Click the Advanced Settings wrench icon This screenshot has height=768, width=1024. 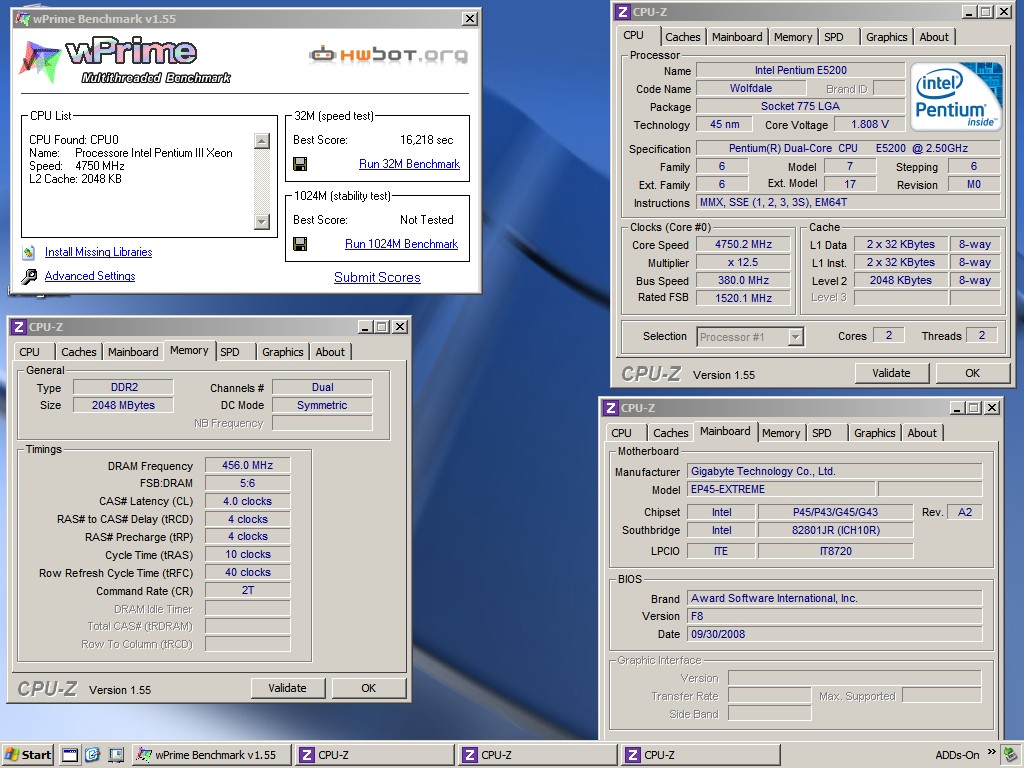coord(29,276)
